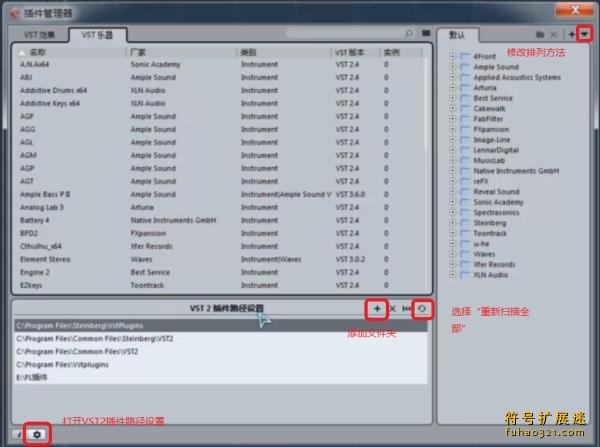Click the Spectrasonics folder icon
Image resolution: width=600 pixels, height=447 pixels.
[x=465, y=212]
